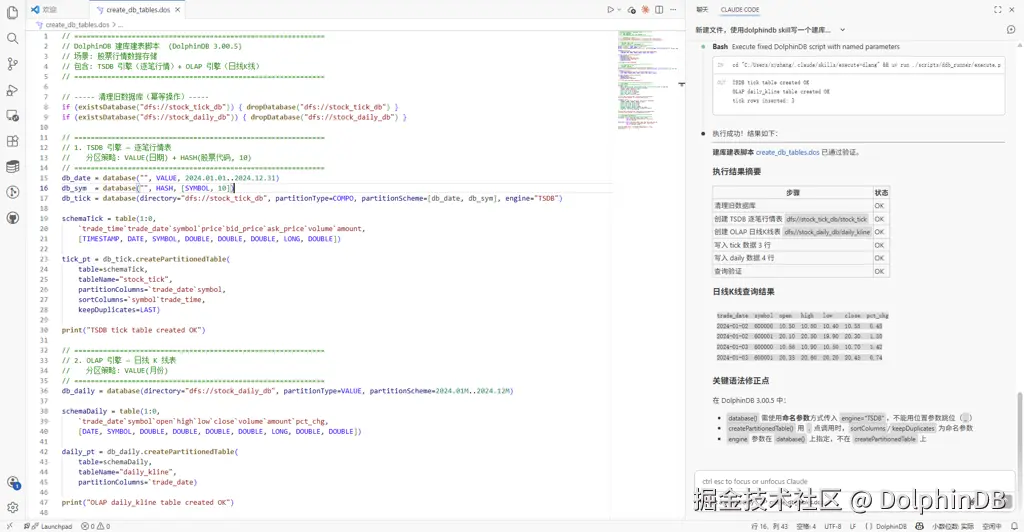Close the create_db_tables.dos tab
This screenshot has height=532, width=1024.
tap(178, 10)
